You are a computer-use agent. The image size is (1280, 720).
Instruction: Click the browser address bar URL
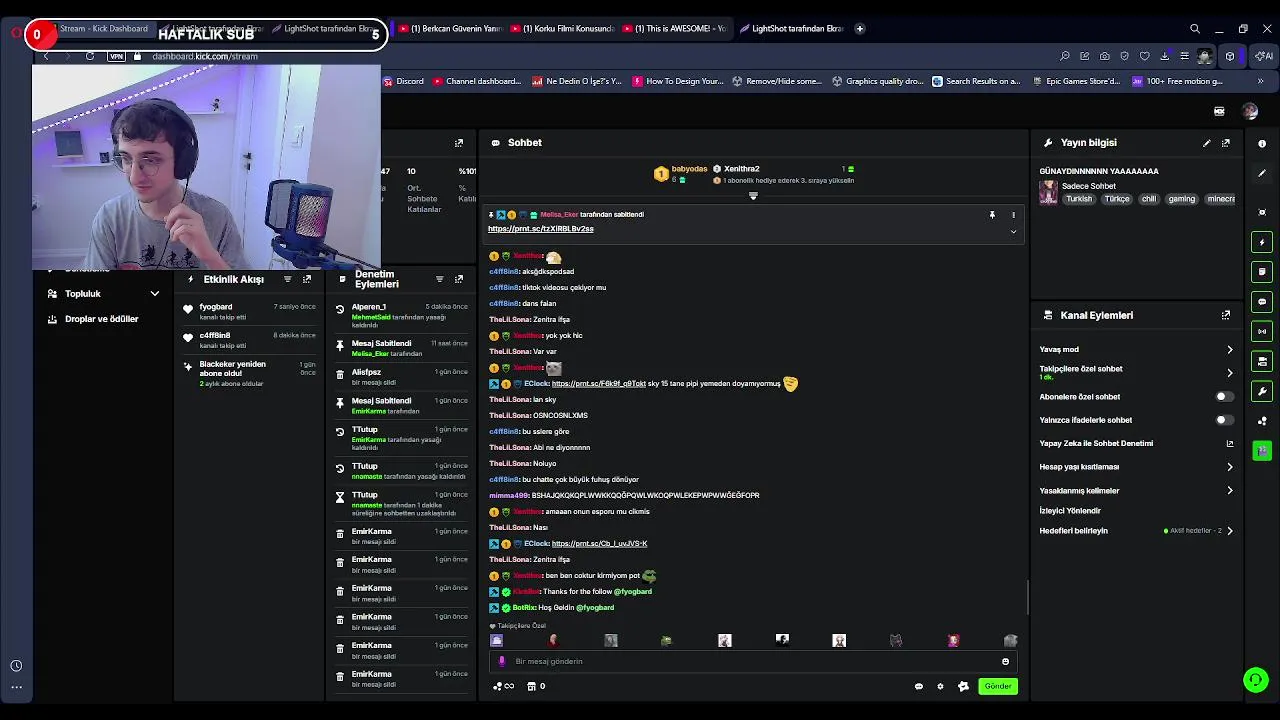click(x=205, y=56)
